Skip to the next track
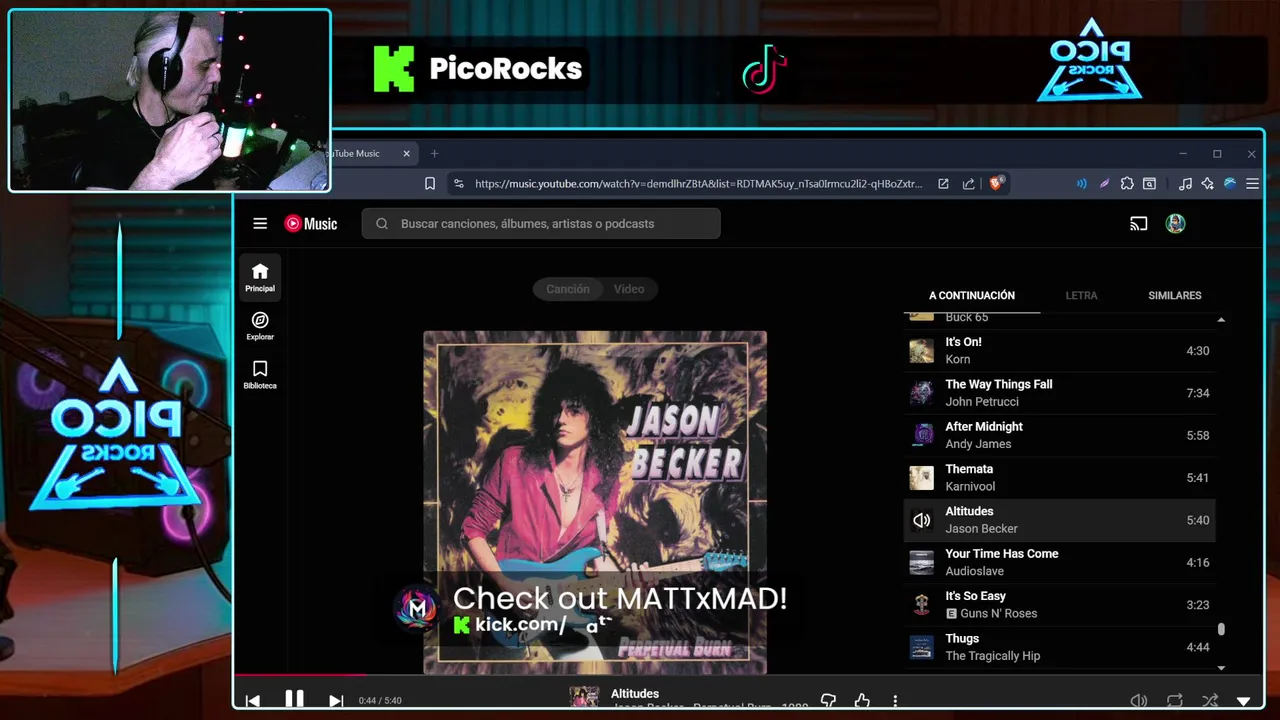The image size is (1280, 720). pos(336,701)
